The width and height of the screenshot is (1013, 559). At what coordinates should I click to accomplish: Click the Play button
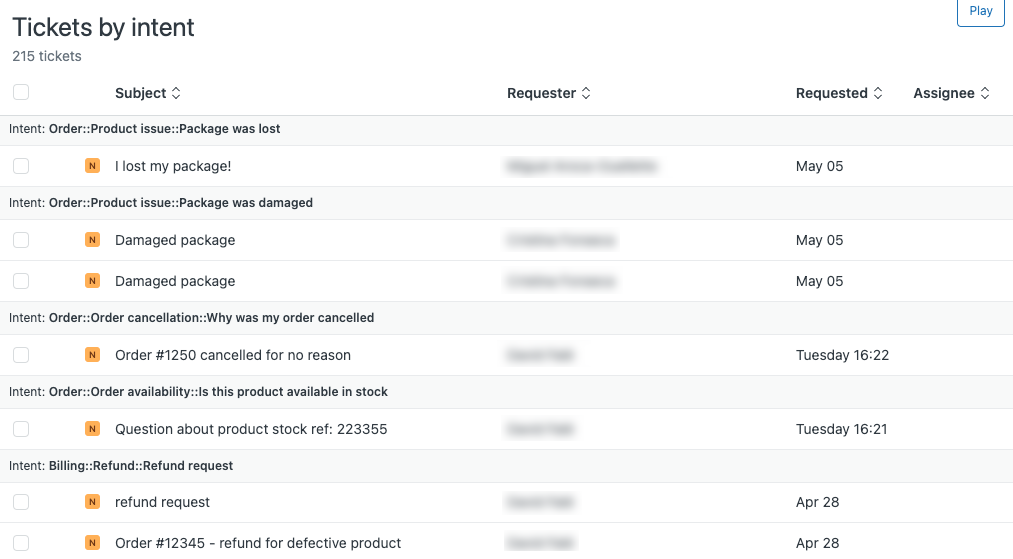(x=981, y=11)
